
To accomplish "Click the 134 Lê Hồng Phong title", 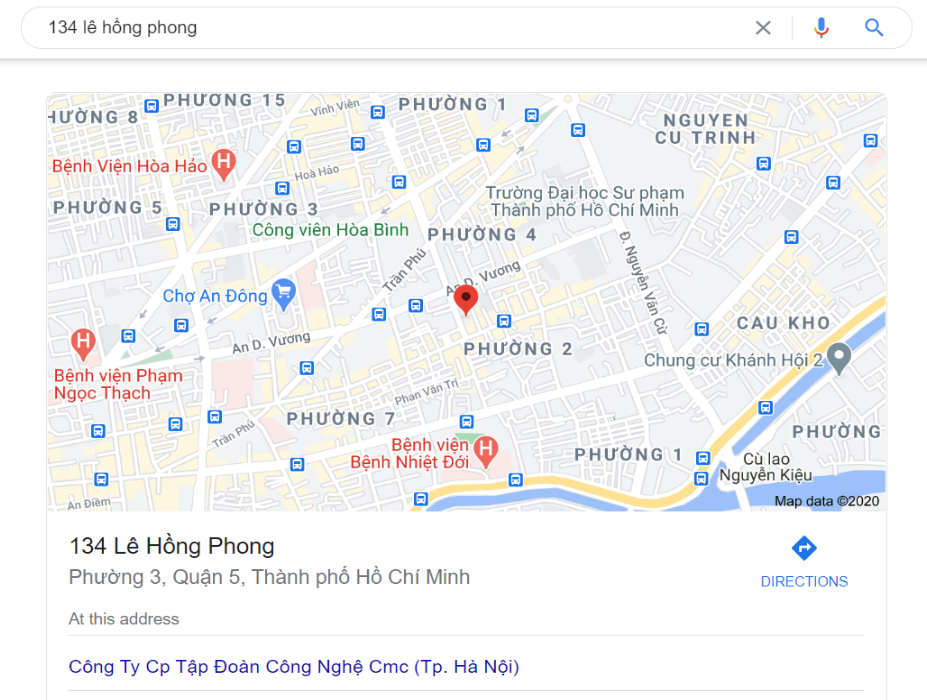I will 171,546.
